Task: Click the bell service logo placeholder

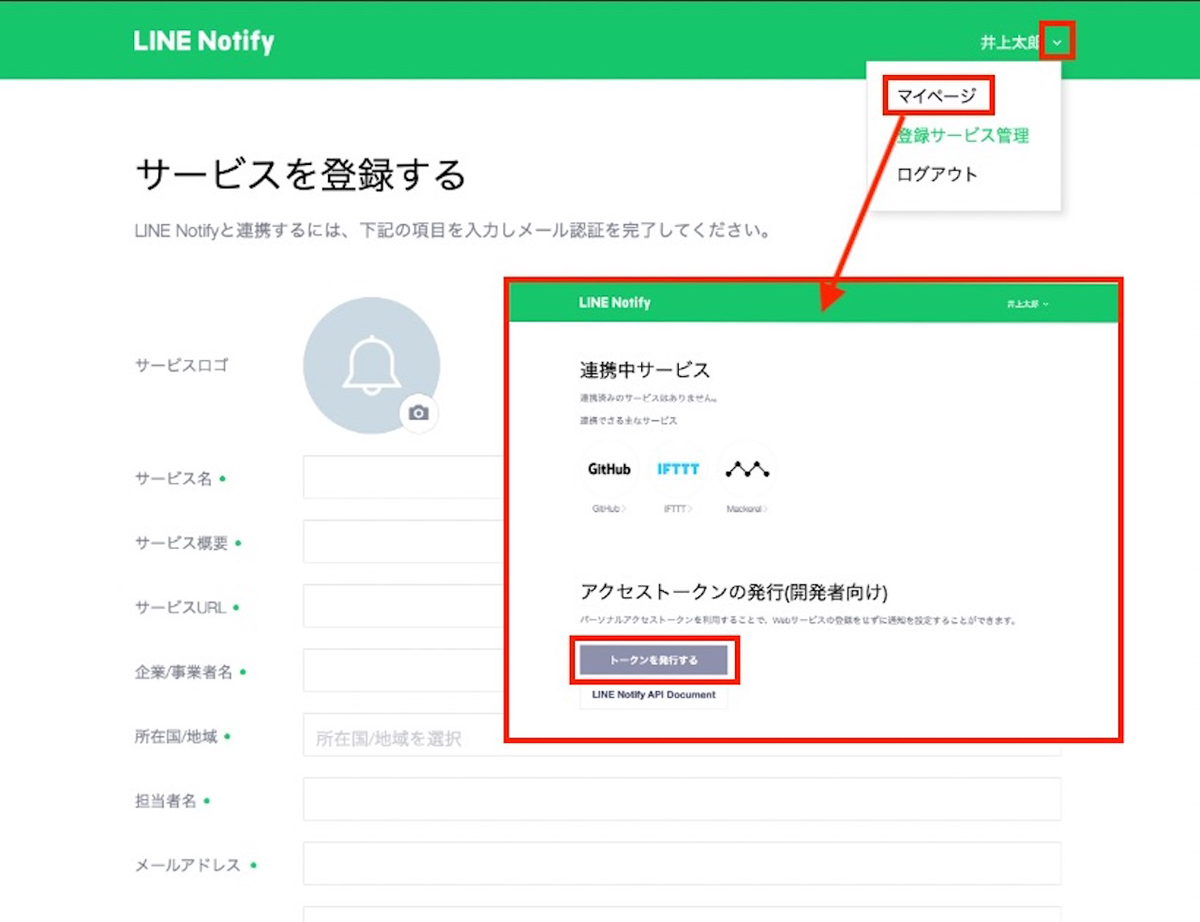Action: pos(371,365)
